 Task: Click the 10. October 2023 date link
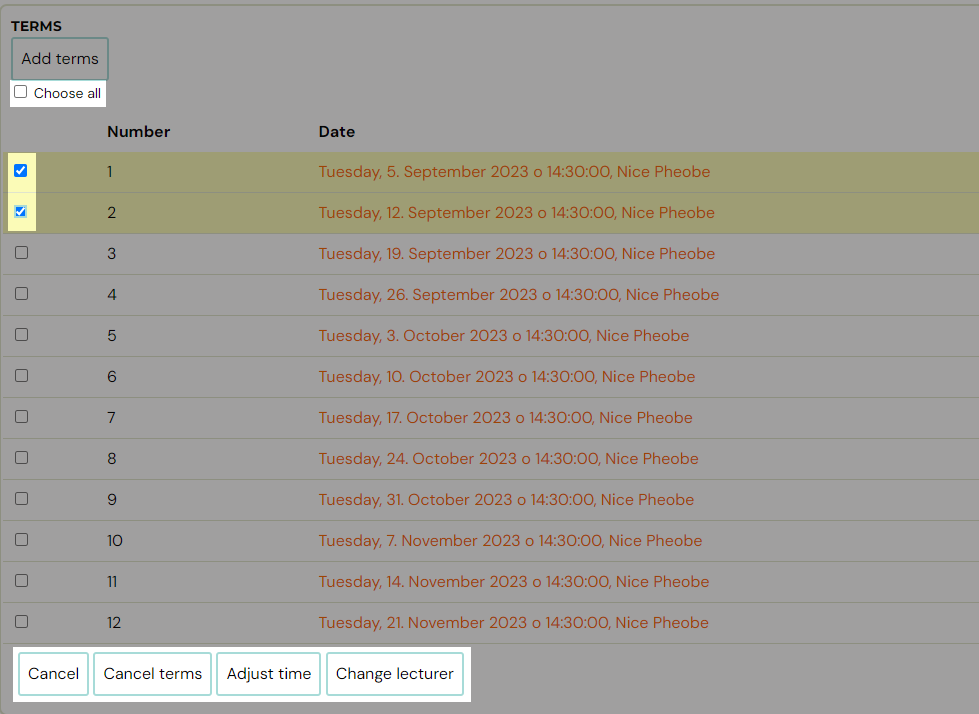[x=506, y=377]
